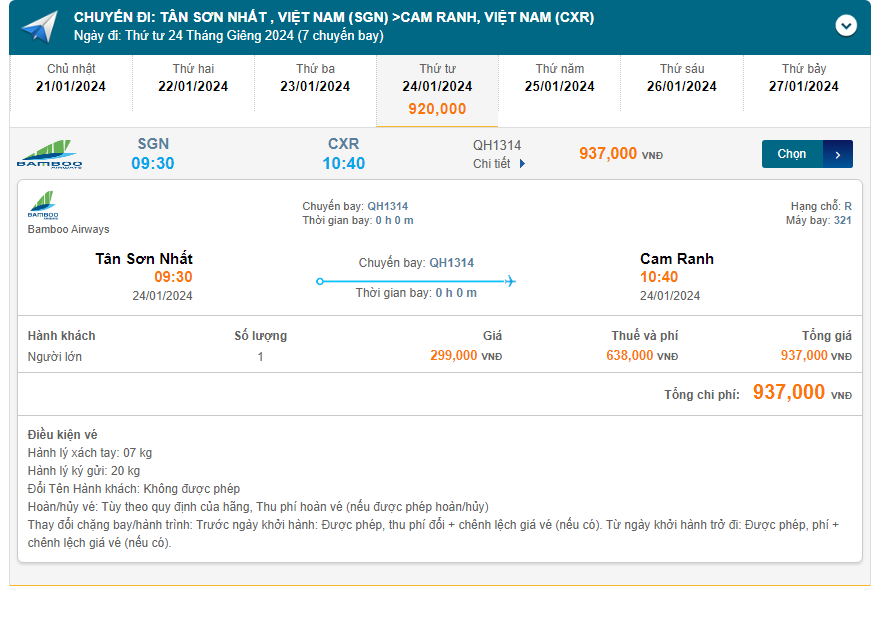This screenshot has width=881, height=623.
Task: Click the SGN 09:30 departure time
Action: (x=153, y=163)
